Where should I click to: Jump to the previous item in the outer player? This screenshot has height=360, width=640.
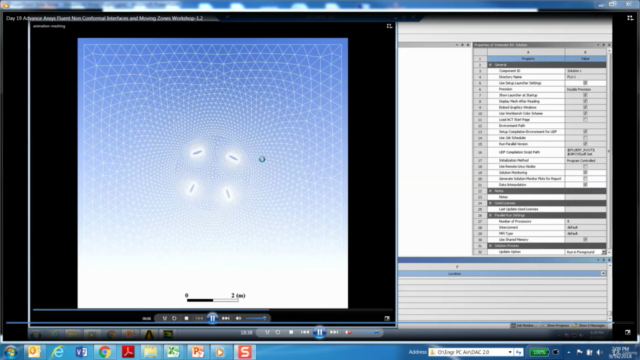305,333
